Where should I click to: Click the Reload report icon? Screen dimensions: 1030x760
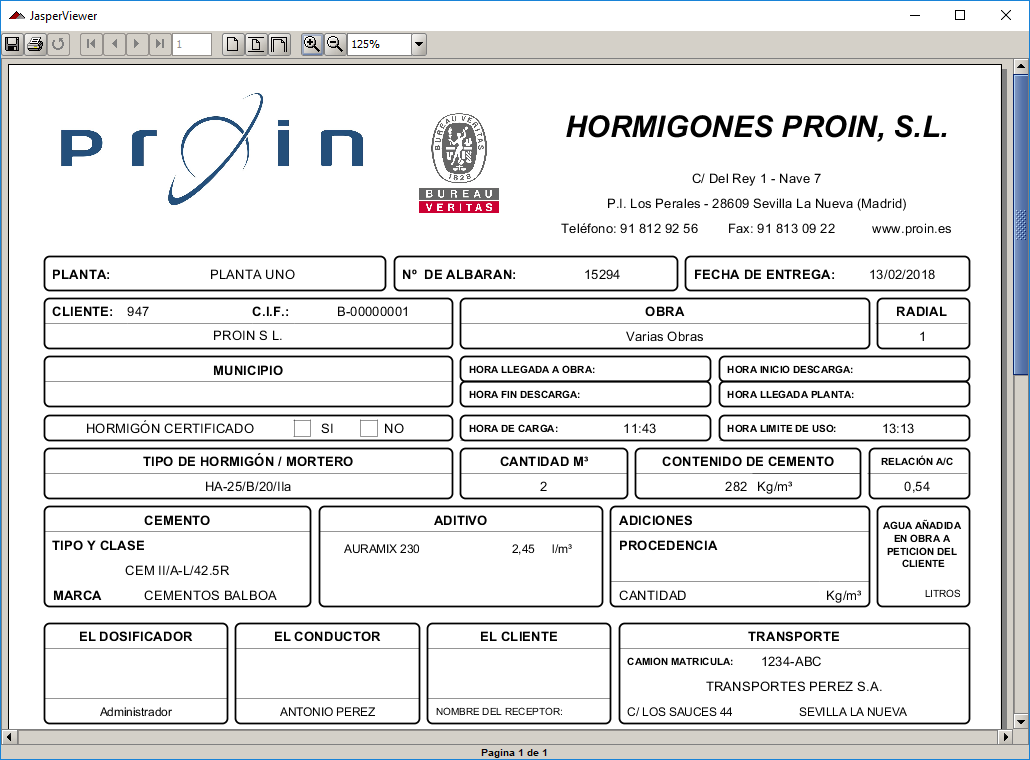tap(58, 44)
